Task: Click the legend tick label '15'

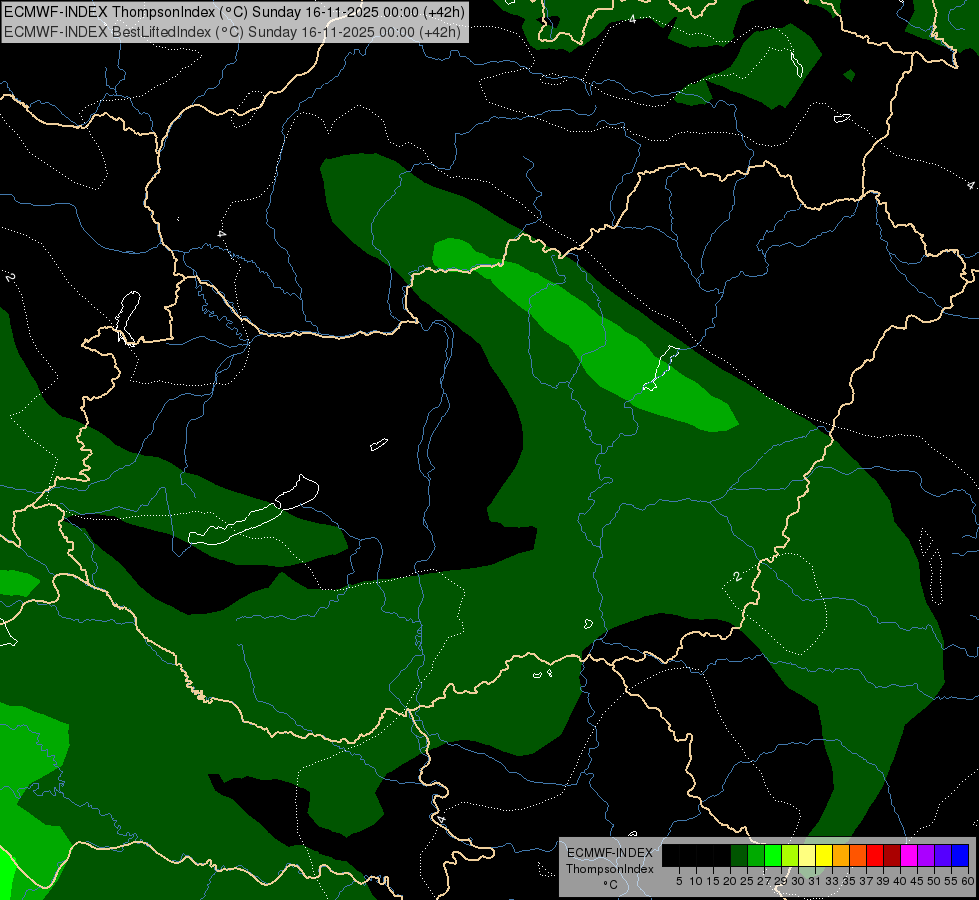Action: (x=713, y=881)
